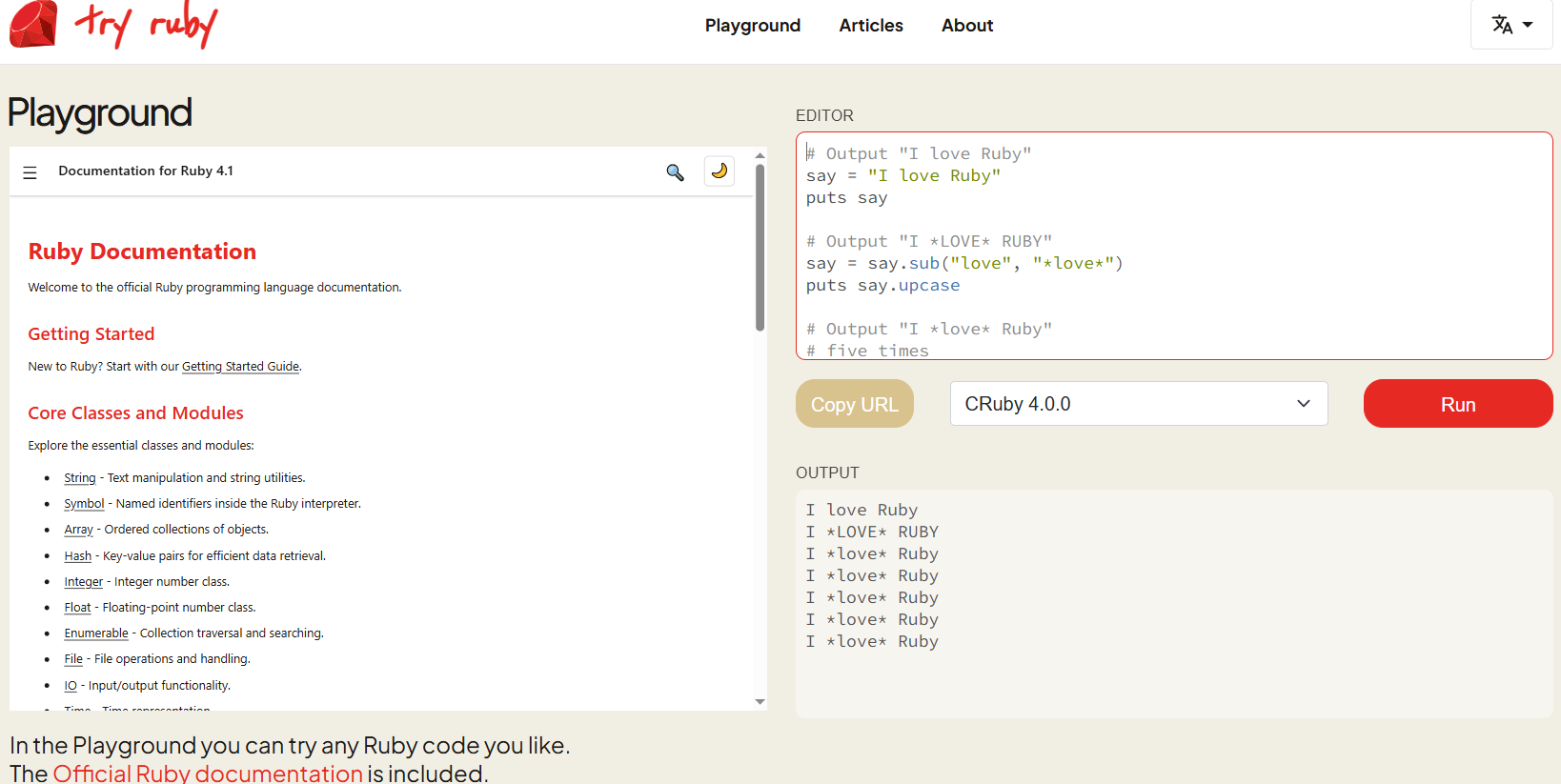Click the documentation search magnifier icon

(675, 172)
